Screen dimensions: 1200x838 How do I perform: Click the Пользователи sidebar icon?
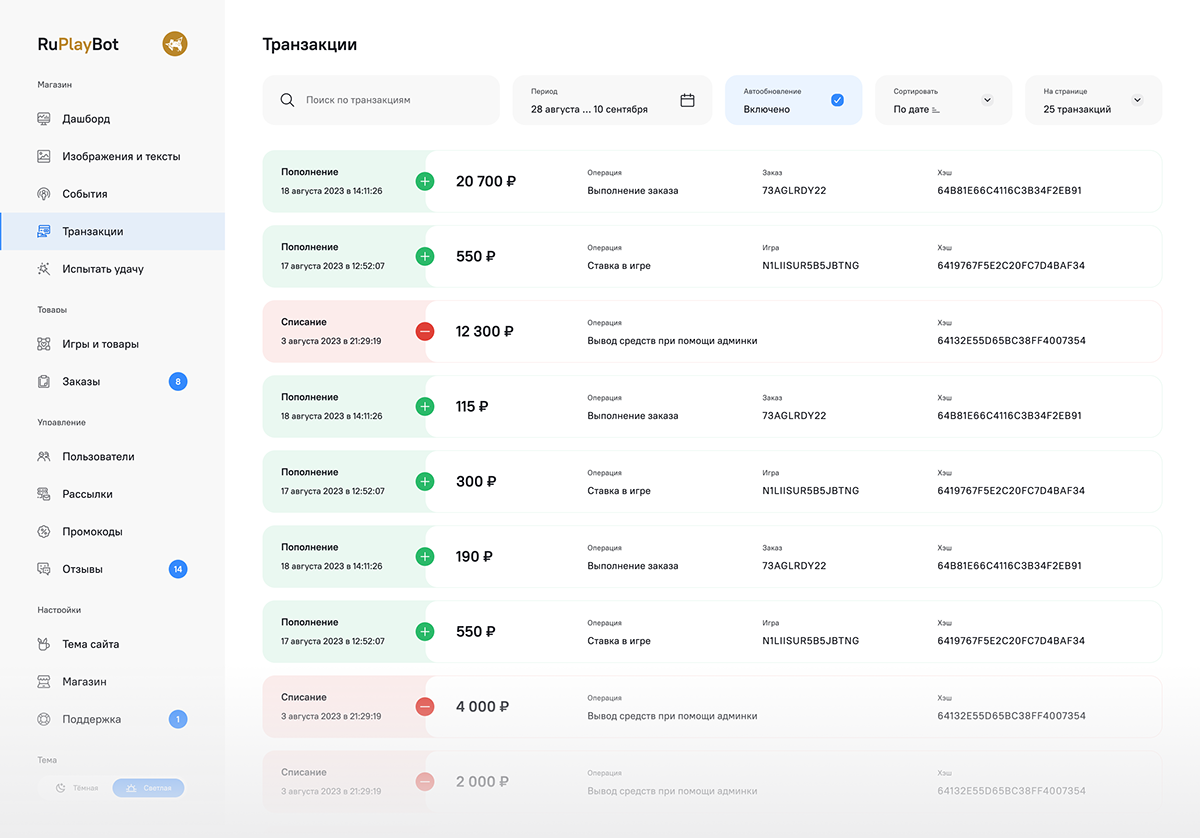tap(44, 456)
